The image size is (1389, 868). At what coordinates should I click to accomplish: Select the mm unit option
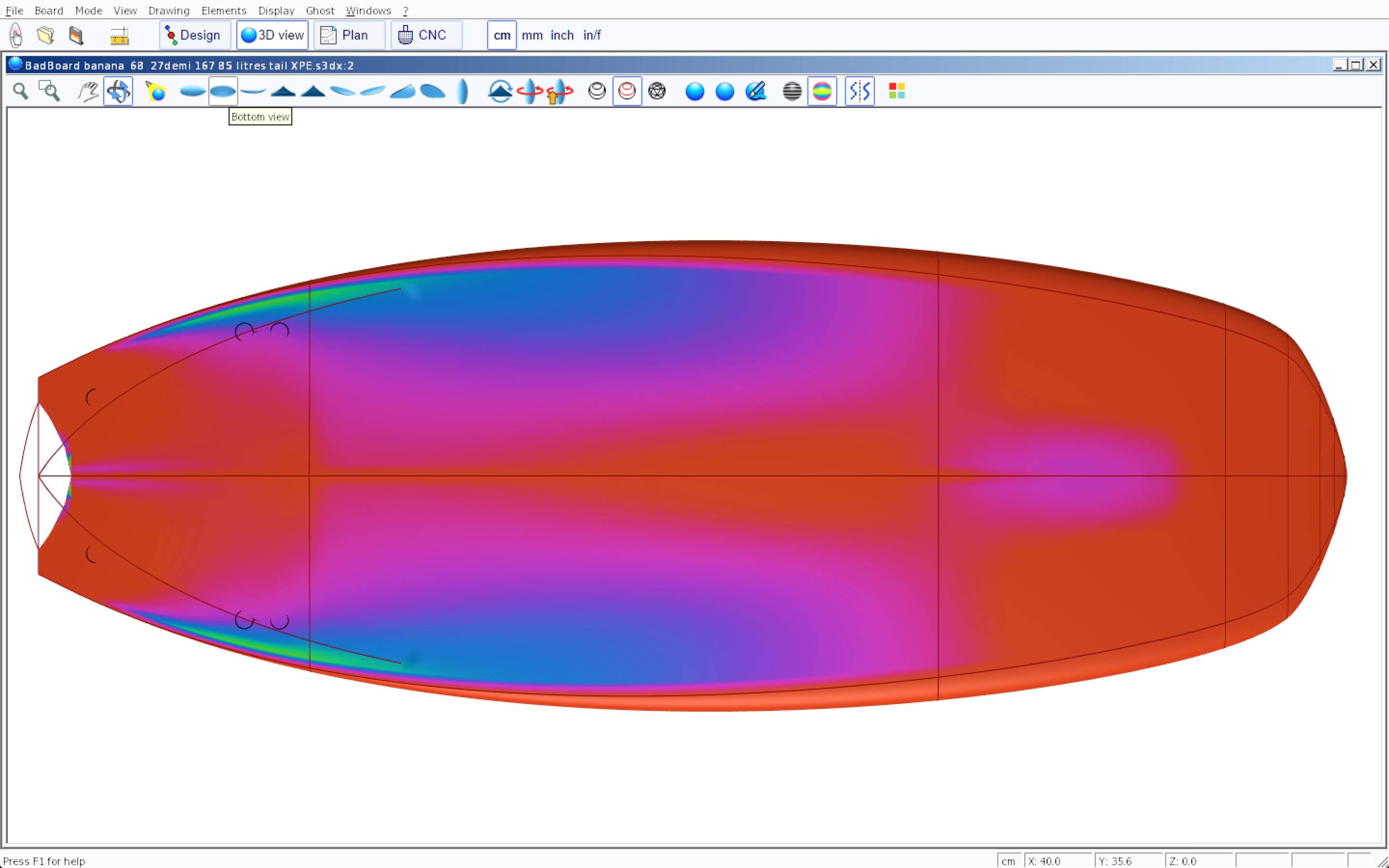click(x=532, y=36)
